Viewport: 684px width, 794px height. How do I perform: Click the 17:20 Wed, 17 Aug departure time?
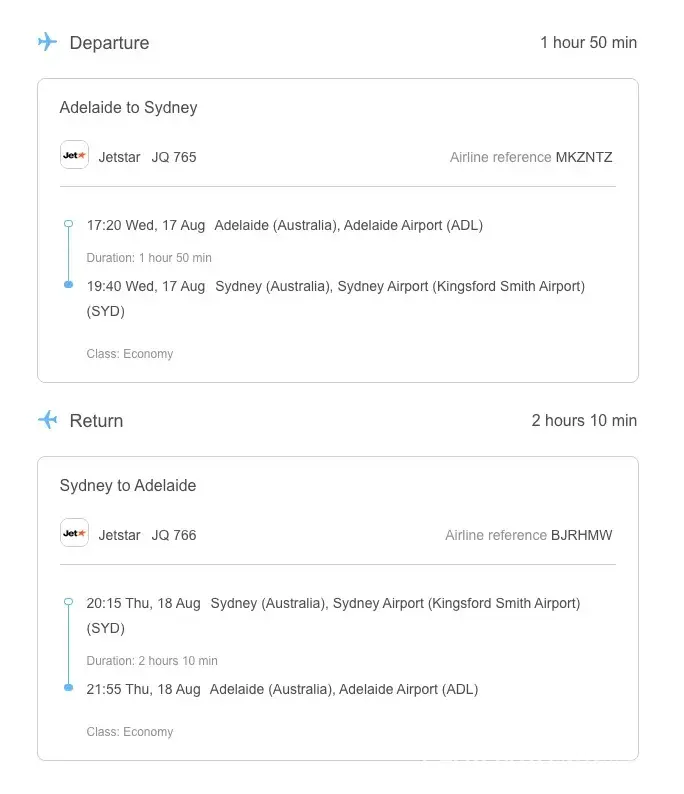coord(146,225)
